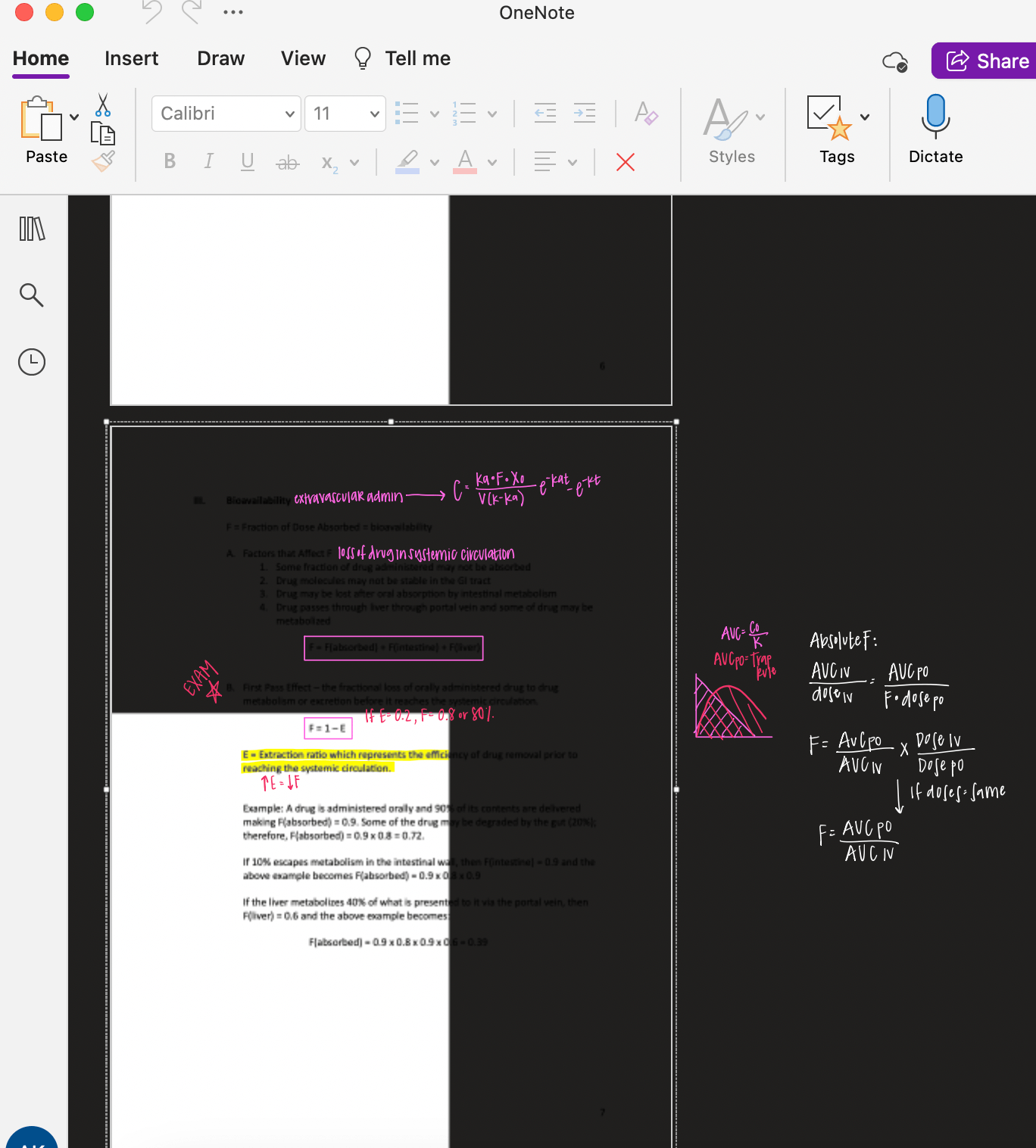Decrease the indent level

[x=545, y=114]
